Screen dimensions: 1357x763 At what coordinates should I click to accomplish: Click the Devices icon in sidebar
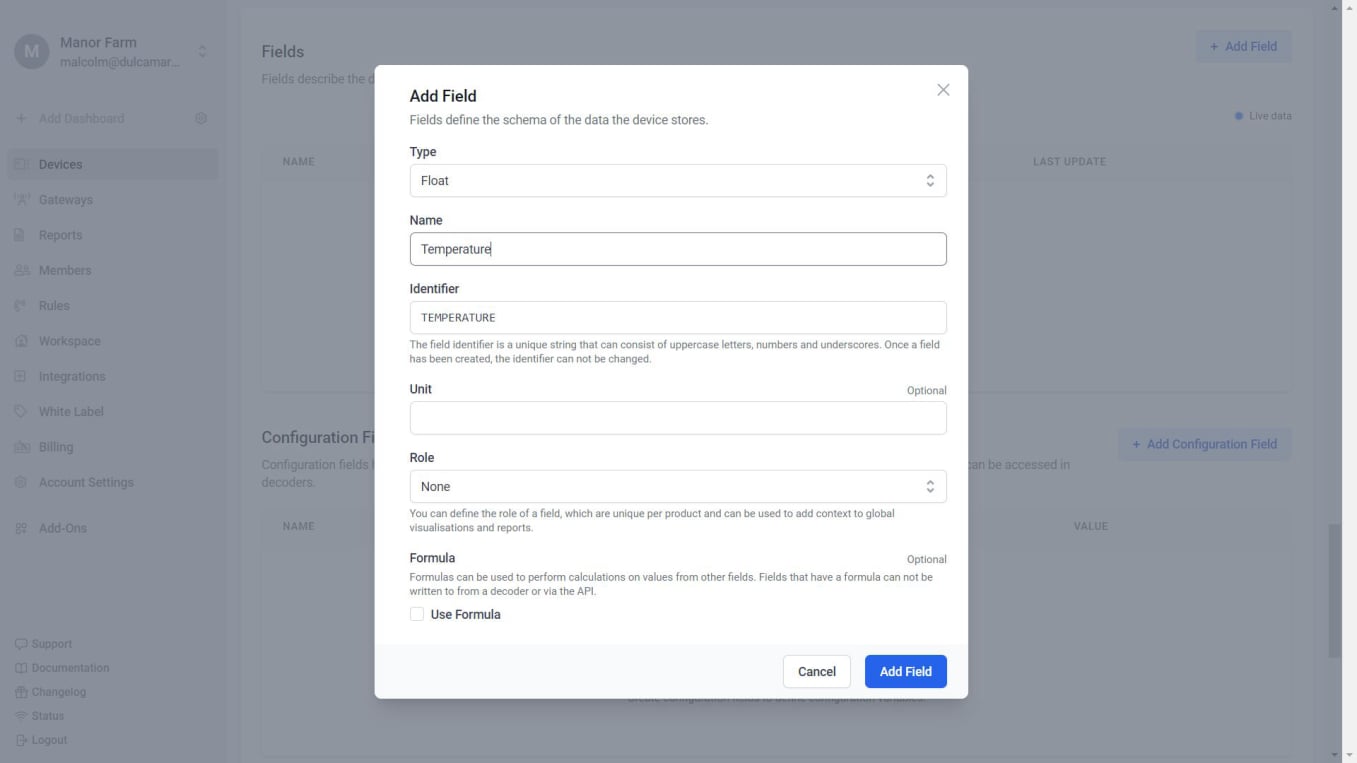(21, 164)
